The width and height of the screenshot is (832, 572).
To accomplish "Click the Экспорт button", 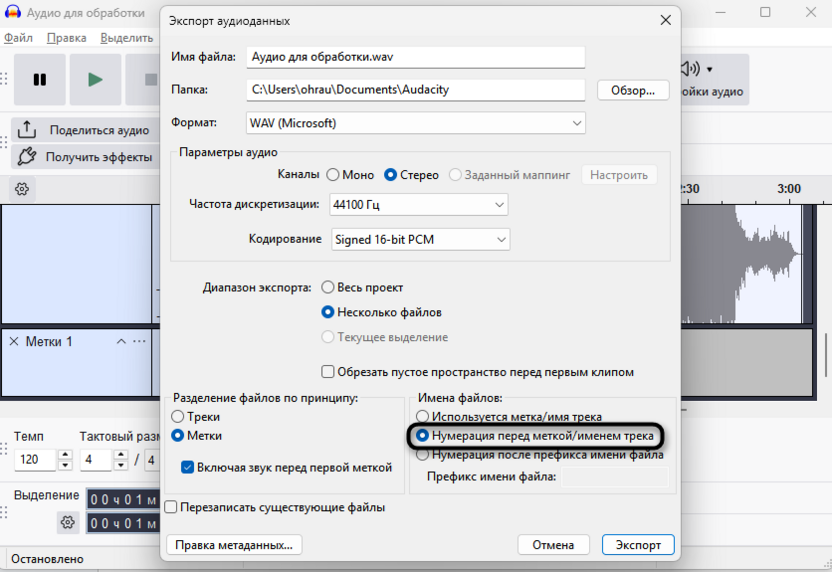I will [638, 545].
